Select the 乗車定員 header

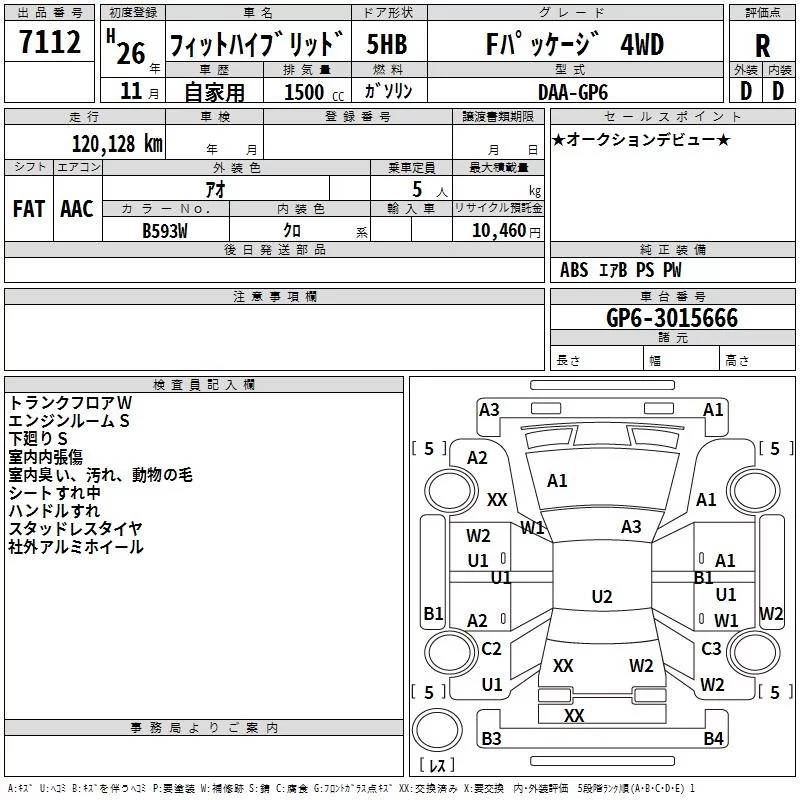[x=411, y=168]
